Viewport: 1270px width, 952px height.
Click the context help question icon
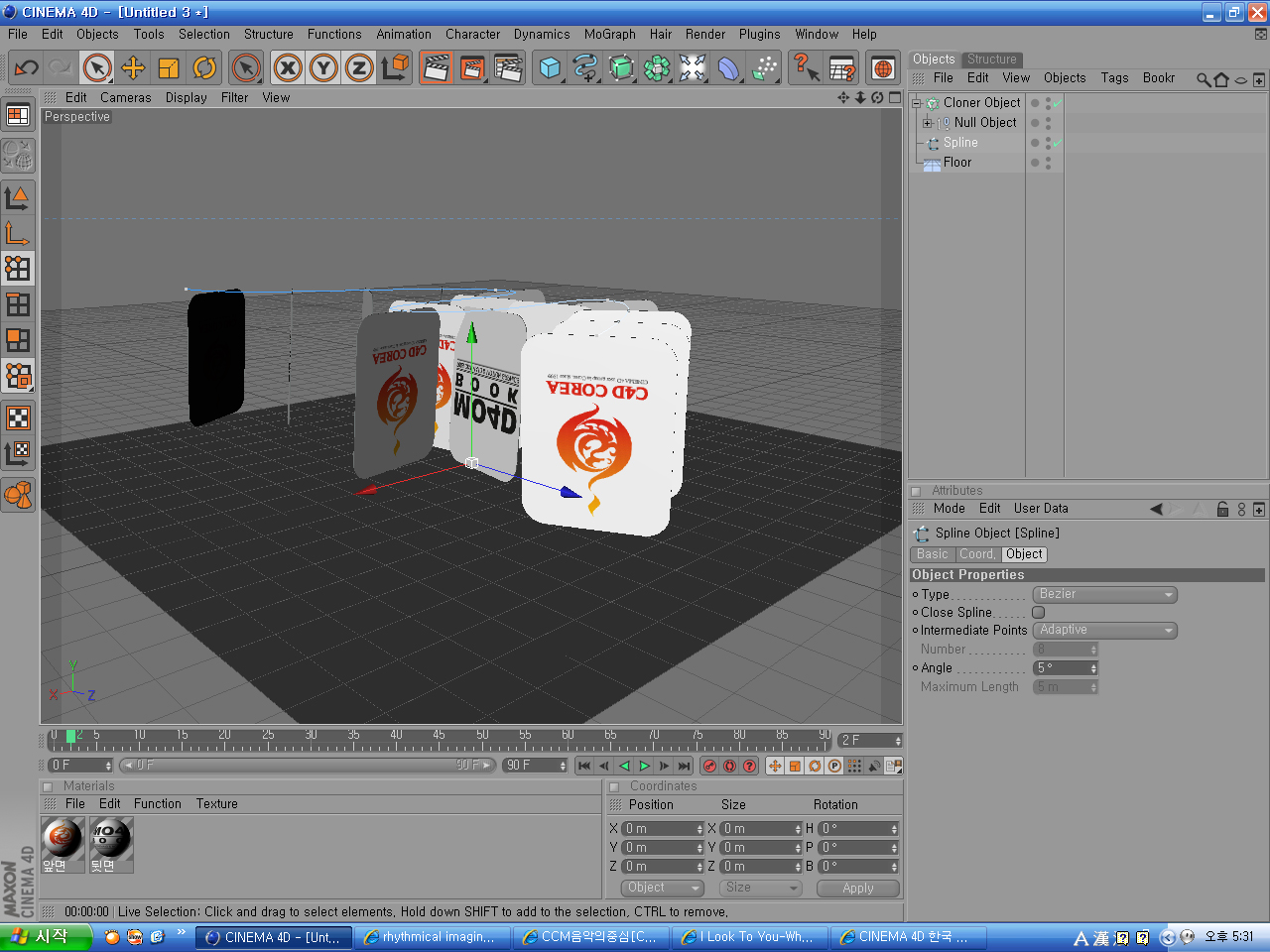[806, 68]
